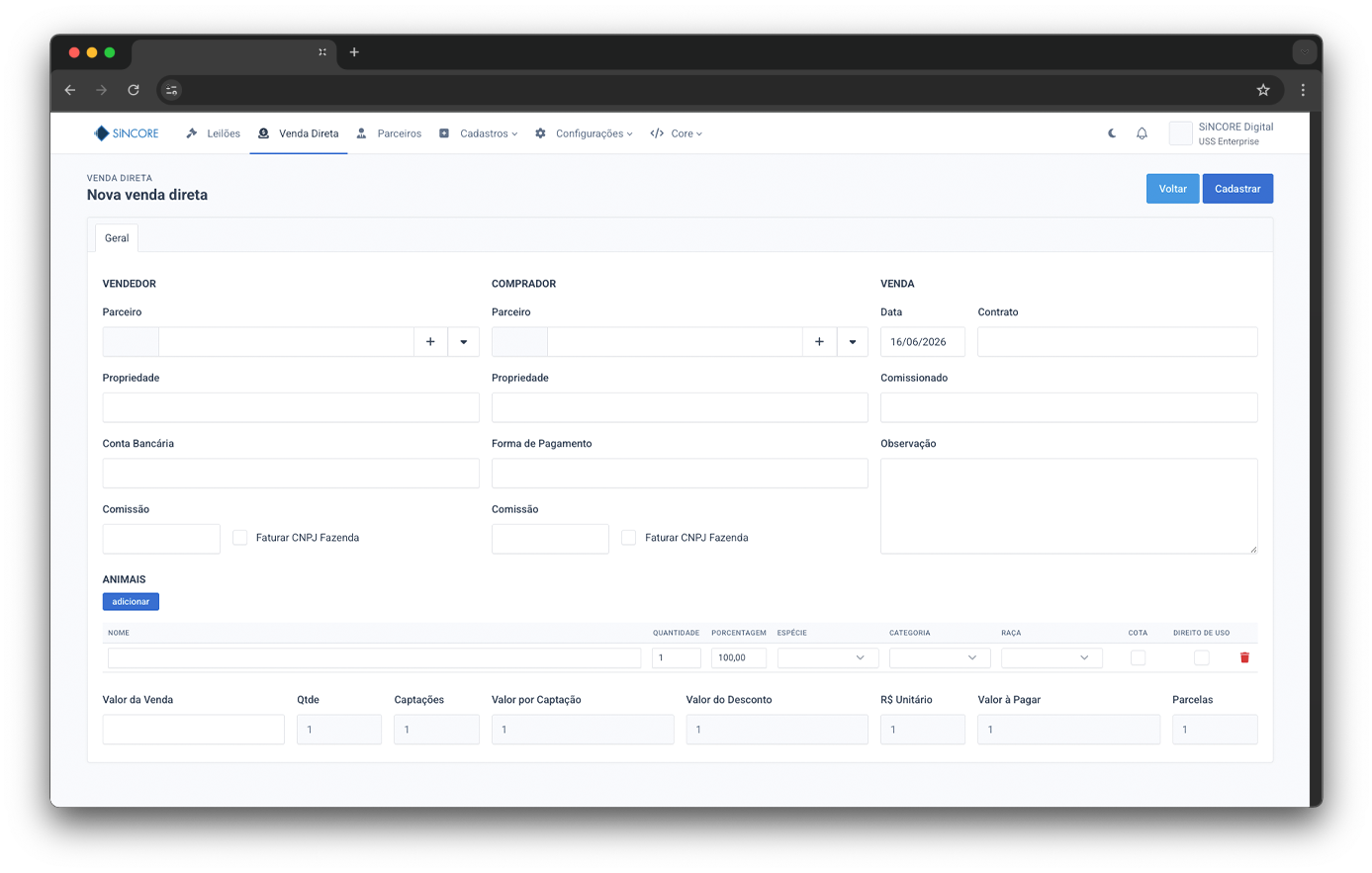1372x873 pixels.
Task: Click the SINCORE logo
Action: pyautogui.click(x=126, y=133)
